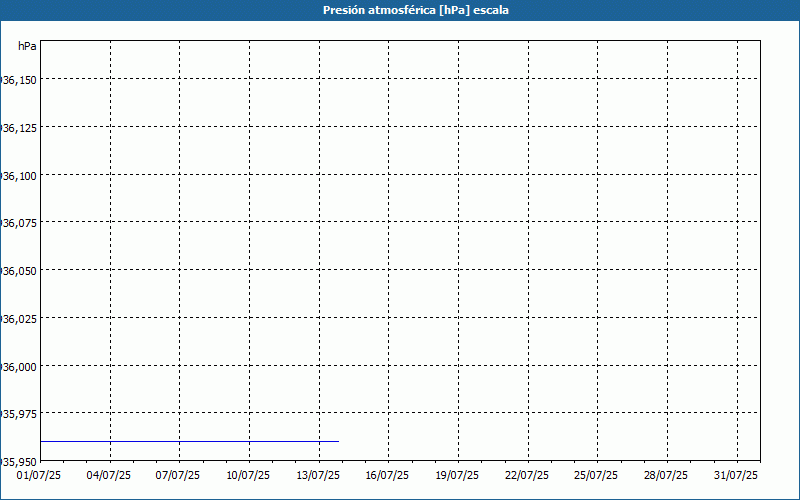Click the 01/07/25 date label
This screenshot has width=800, height=500.
39,476
